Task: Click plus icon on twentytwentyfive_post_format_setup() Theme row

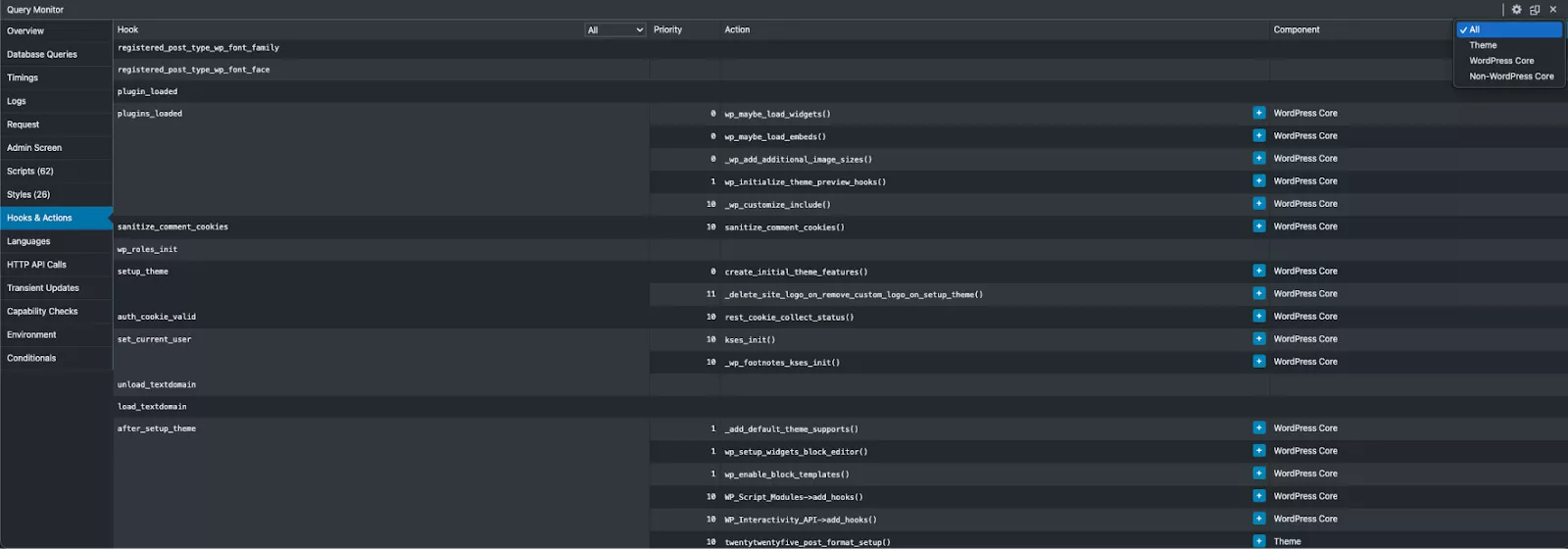Action: click(x=1259, y=541)
